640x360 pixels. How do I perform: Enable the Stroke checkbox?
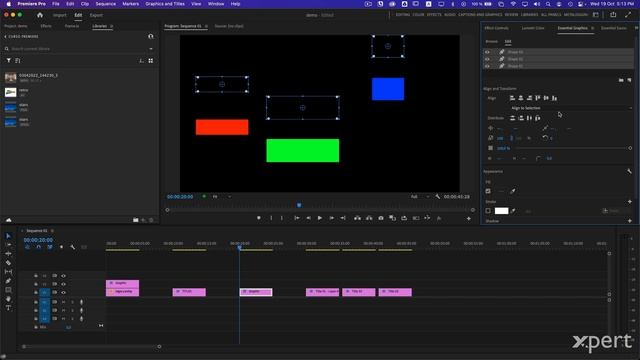pyautogui.click(x=488, y=211)
